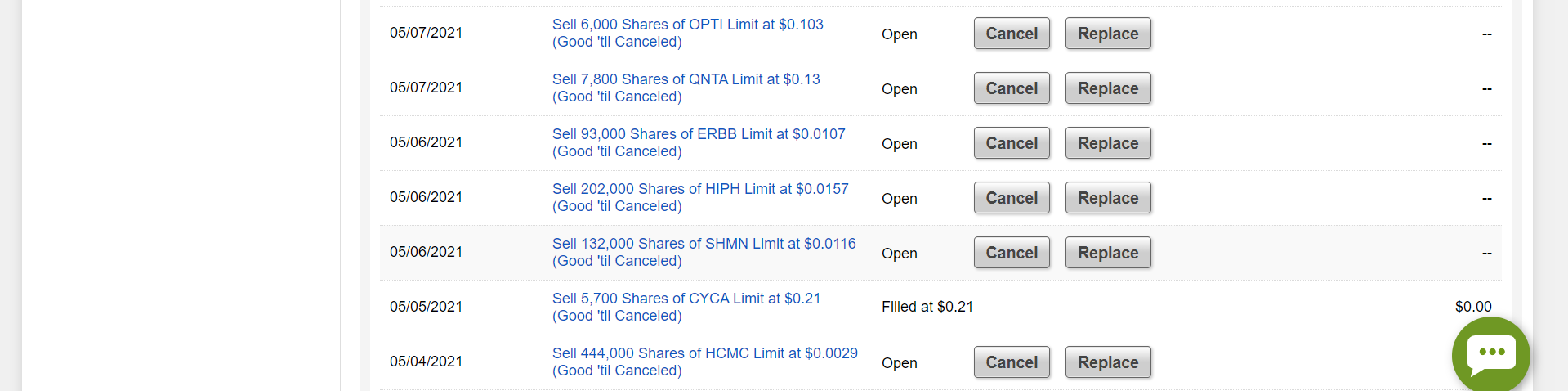1568x391 pixels.
Task: Open the Sell 7,800 Shares of QNTA link
Action: tap(686, 79)
